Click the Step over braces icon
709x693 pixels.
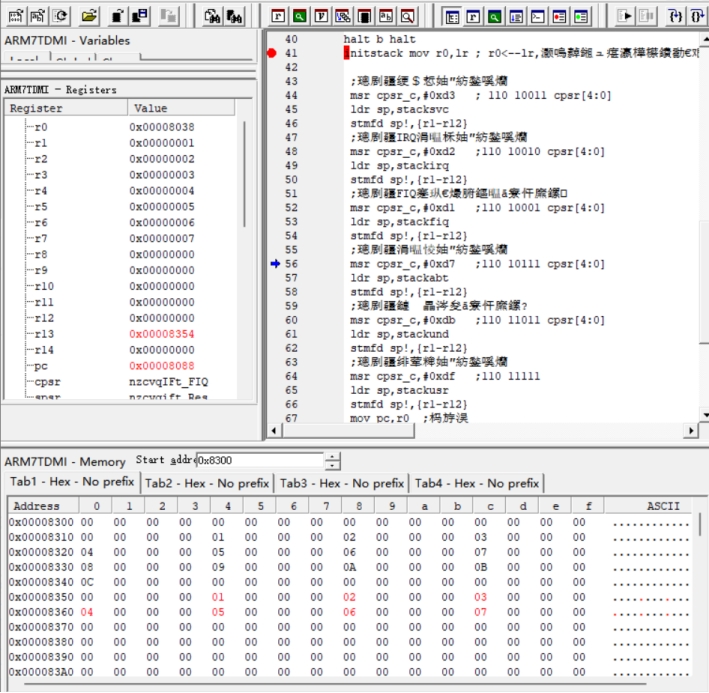697,17
